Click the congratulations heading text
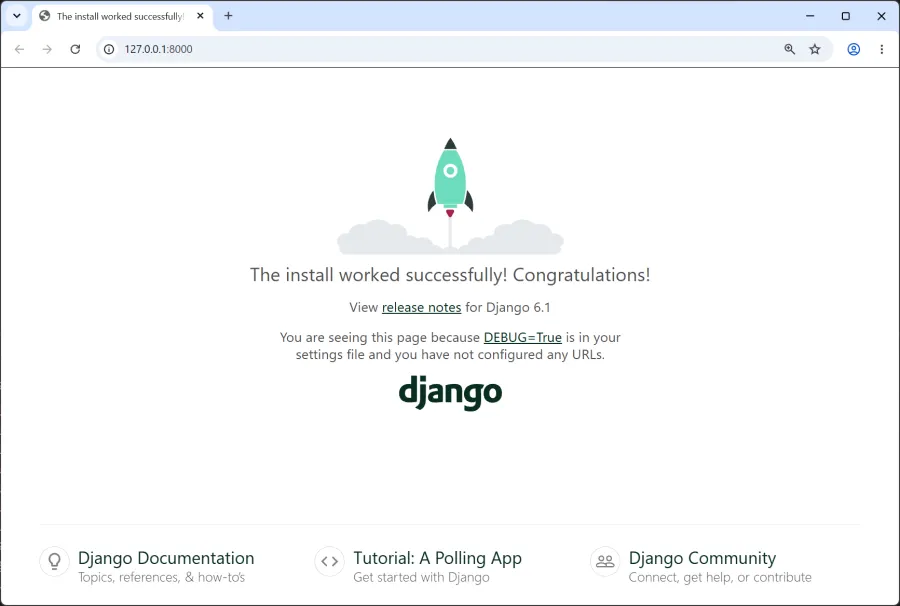 coord(450,275)
